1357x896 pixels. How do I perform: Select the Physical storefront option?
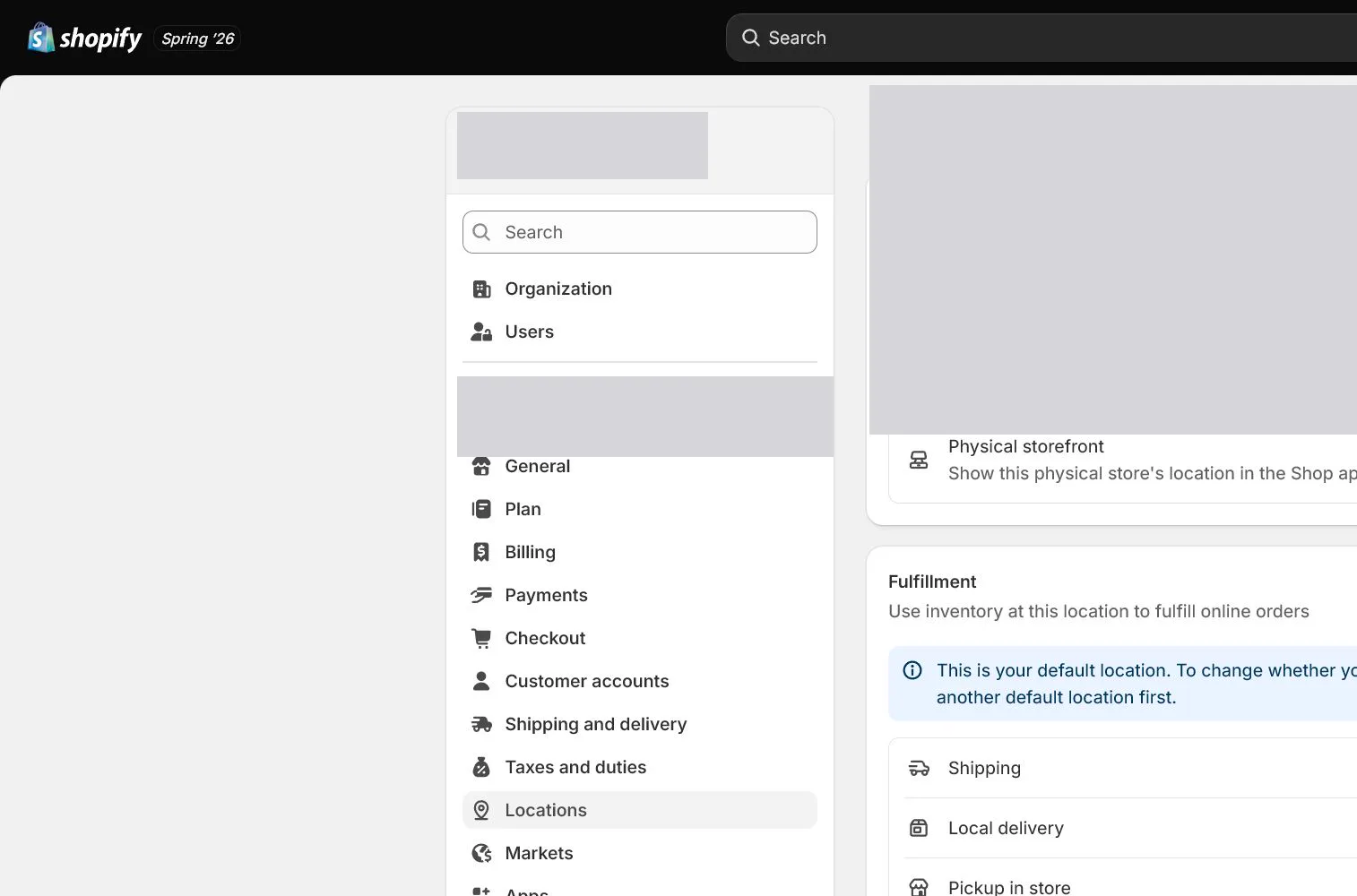1122,460
